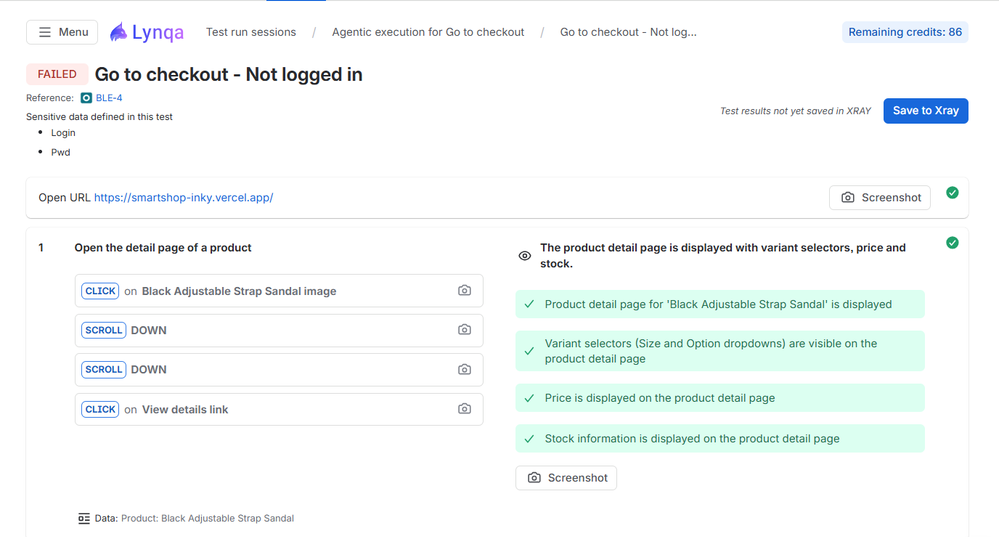Click the expected result text about variant selectors, price and stock
Image resolution: width=999 pixels, height=537 pixels.
pos(722,255)
